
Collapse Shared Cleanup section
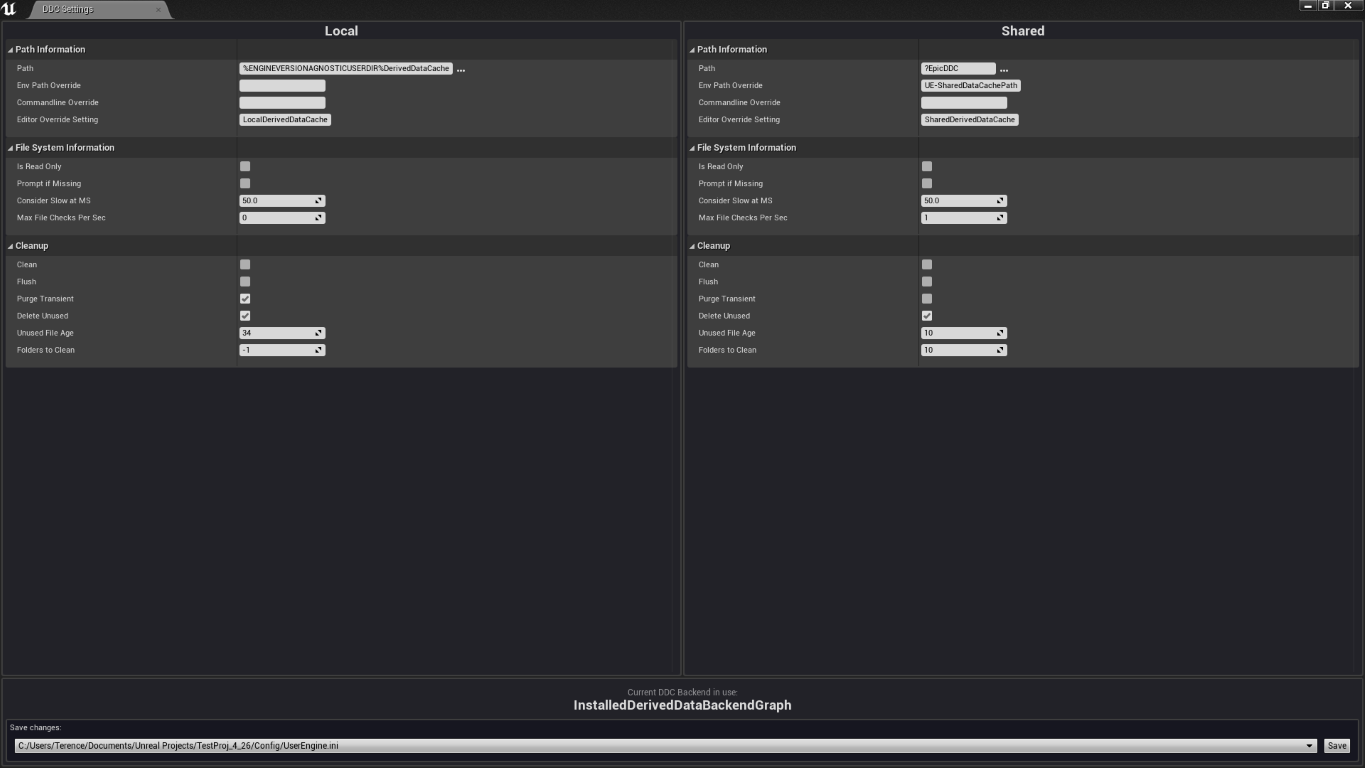tap(692, 245)
